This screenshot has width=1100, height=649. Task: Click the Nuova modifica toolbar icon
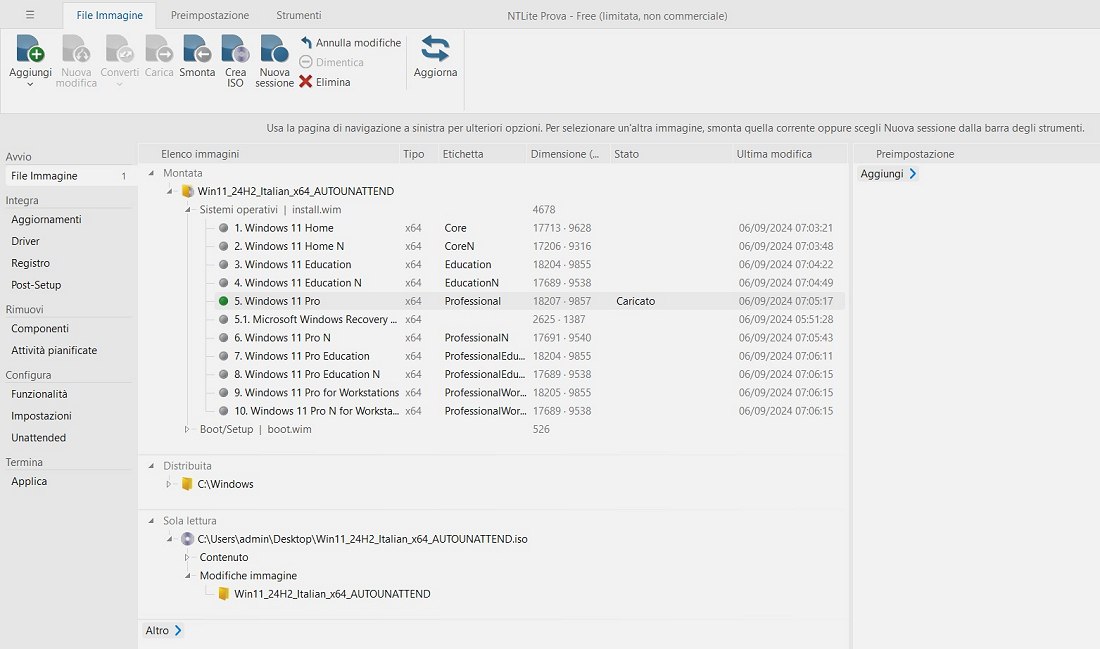coord(76,49)
